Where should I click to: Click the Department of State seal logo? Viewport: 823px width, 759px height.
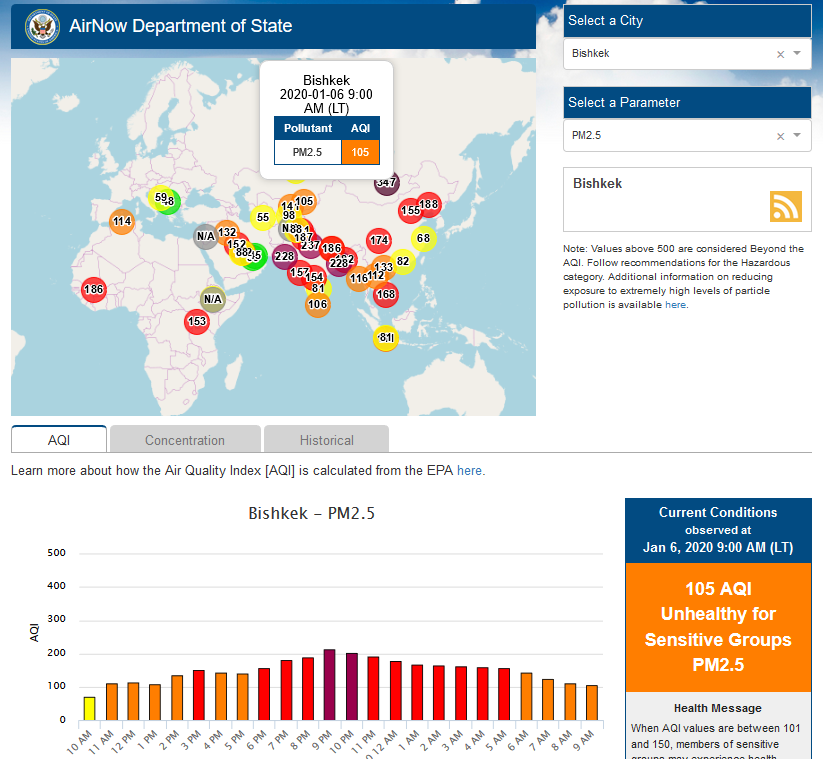pos(42,26)
